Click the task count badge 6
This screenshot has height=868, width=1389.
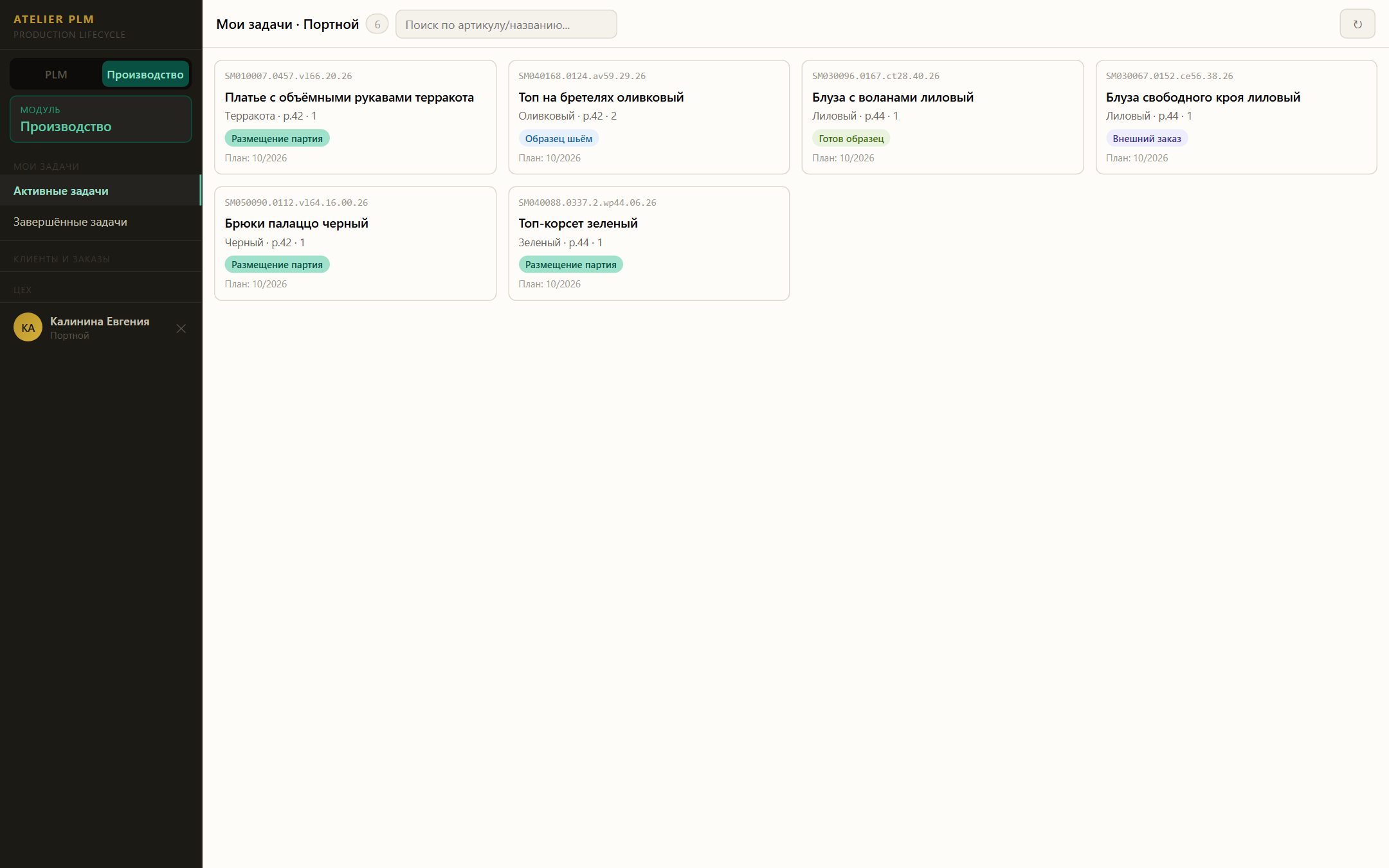pos(377,24)
